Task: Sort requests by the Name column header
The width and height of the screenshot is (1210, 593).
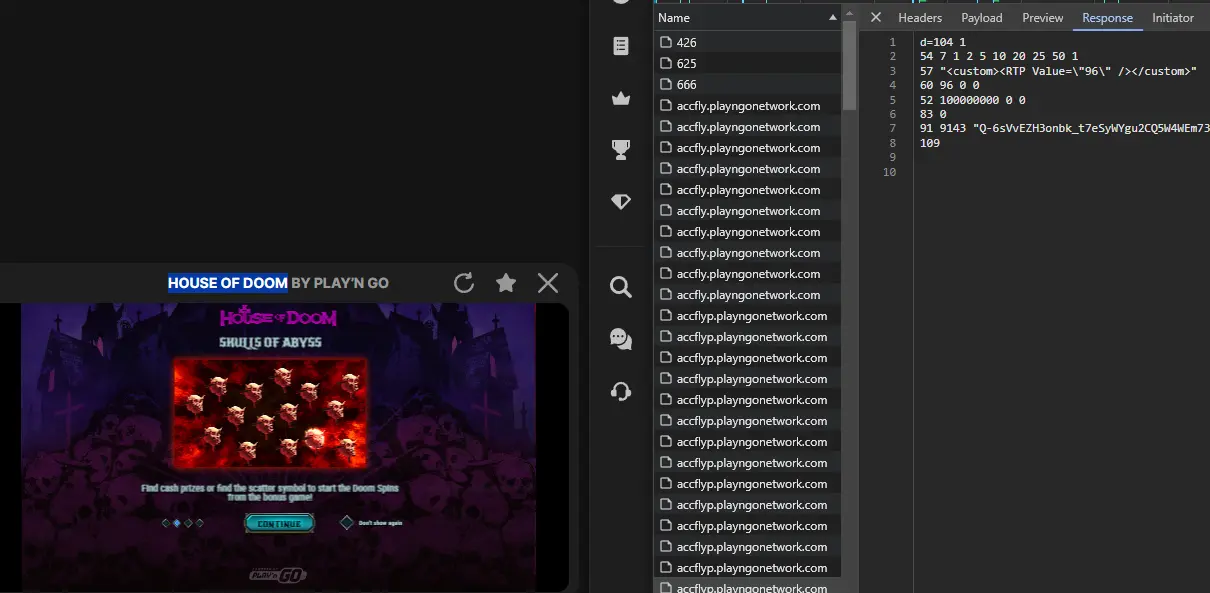Action: [747, 18]
